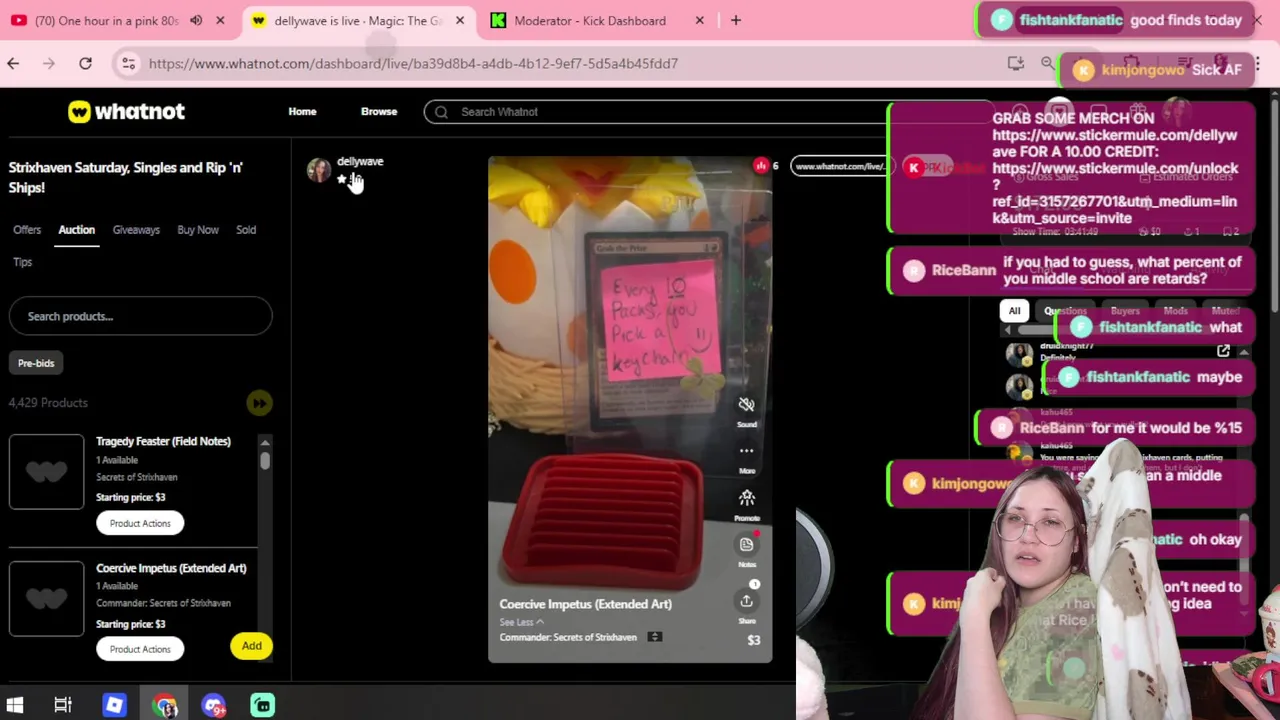The height and width of the screenshot is (720, 1280).
Task: Open the teal chat app on taskbar
Action: pyautogui.click(x=262, y=706)
